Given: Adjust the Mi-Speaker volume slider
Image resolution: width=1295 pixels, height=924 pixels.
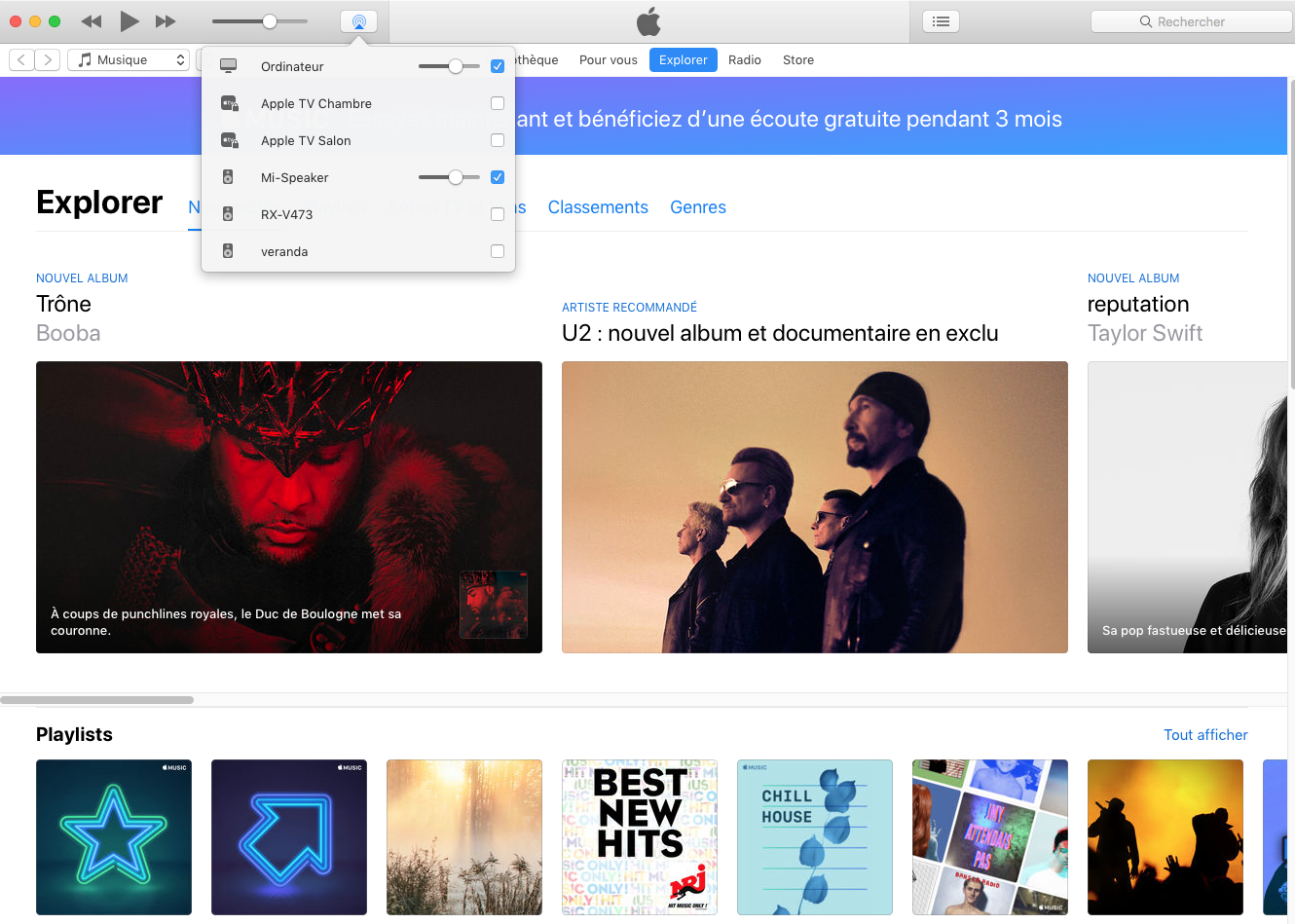Looking at the screenshot, I should pyautogui.click(x=449, y=177).
